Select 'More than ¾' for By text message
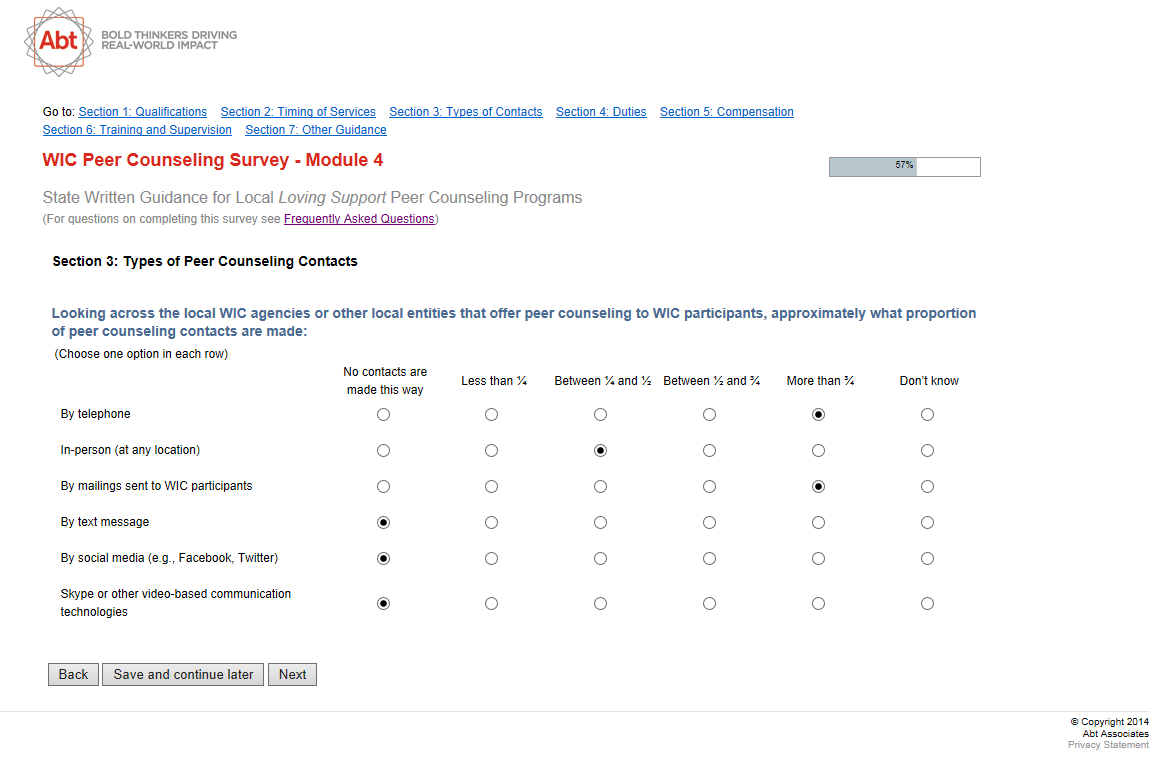The width and height of the screenshot is (1155, 771). pyautogui.click(x=818, y=523)
